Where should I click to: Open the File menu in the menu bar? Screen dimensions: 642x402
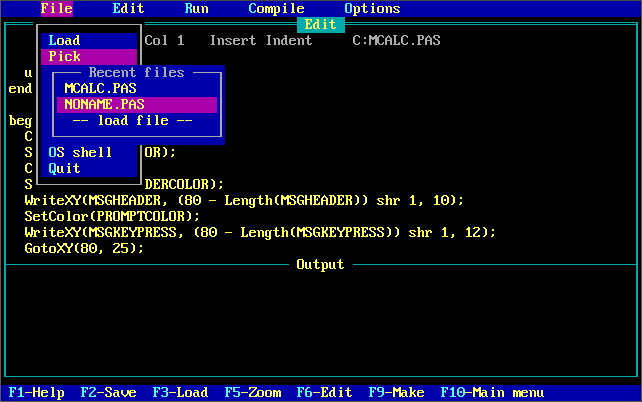click(x=56, y=8)
